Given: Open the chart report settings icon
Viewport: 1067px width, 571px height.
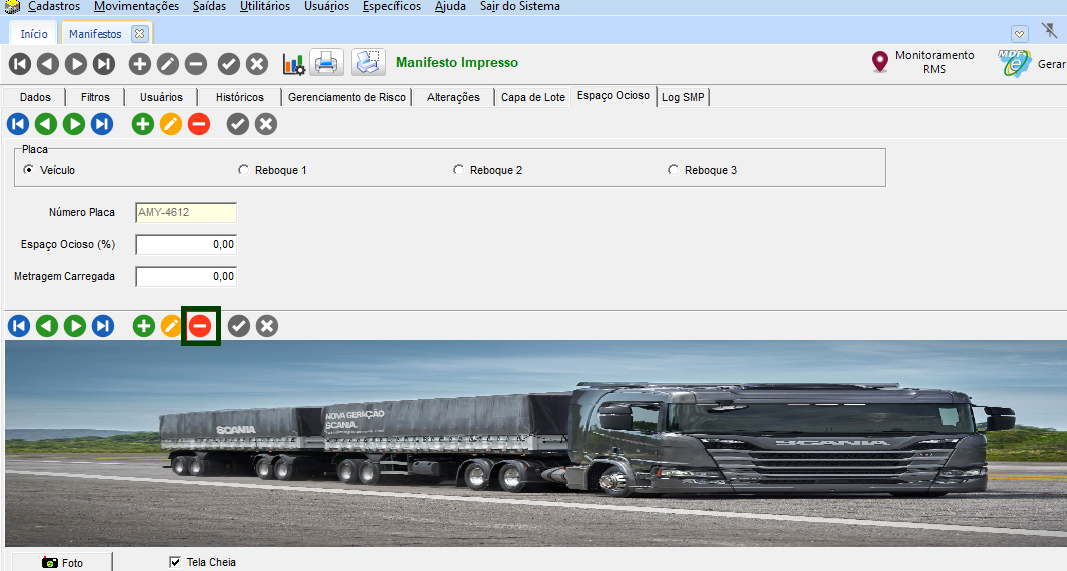Looking at the screenshot, I should pos(293,64).
